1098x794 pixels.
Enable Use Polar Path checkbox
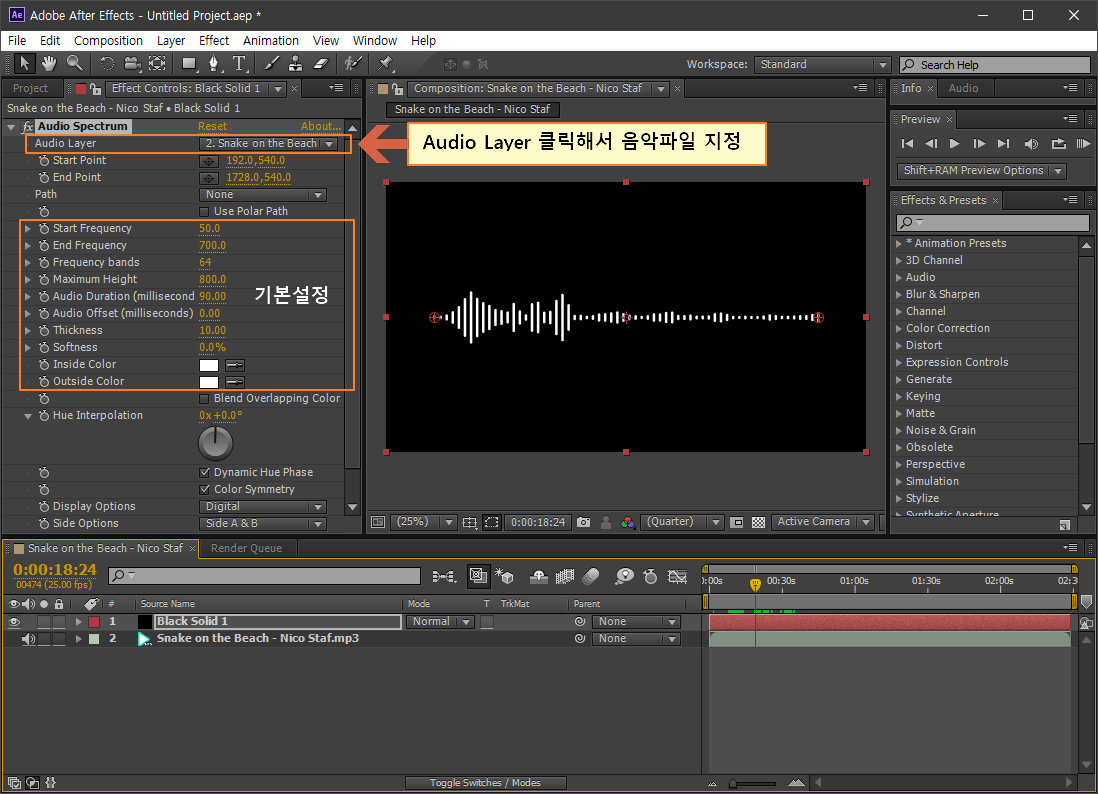point(204,211)
